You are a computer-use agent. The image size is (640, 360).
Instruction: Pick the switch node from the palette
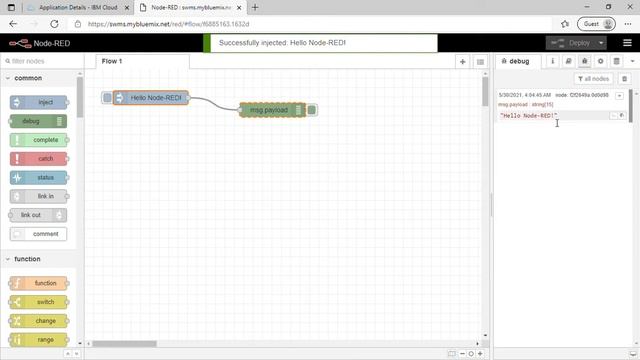[x=39, y=302]
